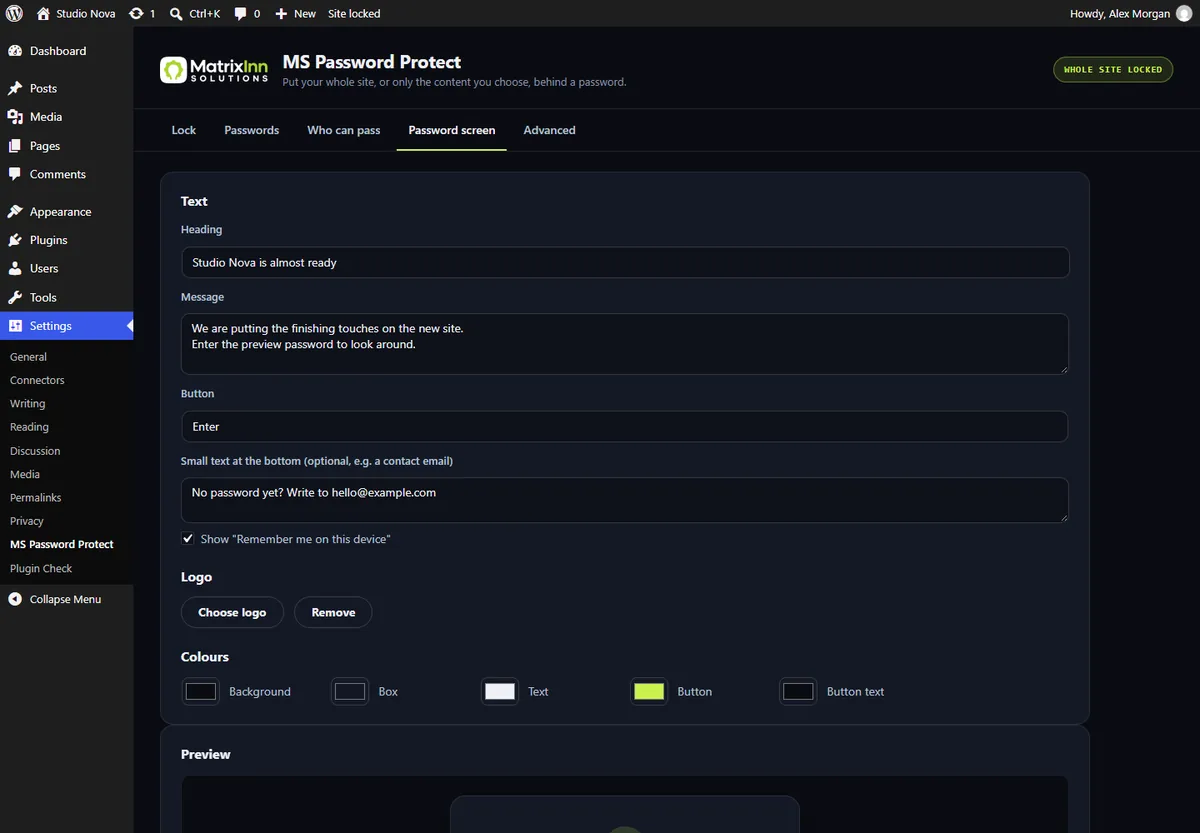Open the green Button colour swatch
Image resolution: width=1200 pixels, height=833 pixels.
649,692
